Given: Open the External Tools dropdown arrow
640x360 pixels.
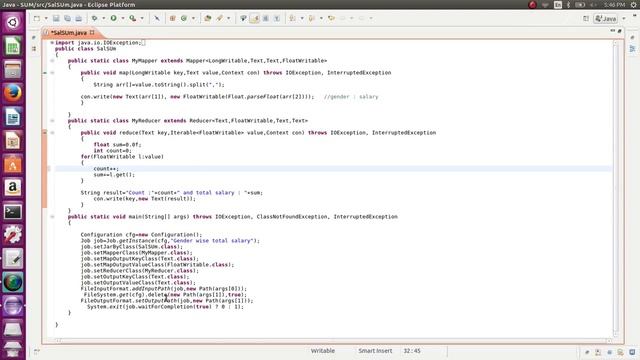Looking at the screenshot, I should point(142,18).
